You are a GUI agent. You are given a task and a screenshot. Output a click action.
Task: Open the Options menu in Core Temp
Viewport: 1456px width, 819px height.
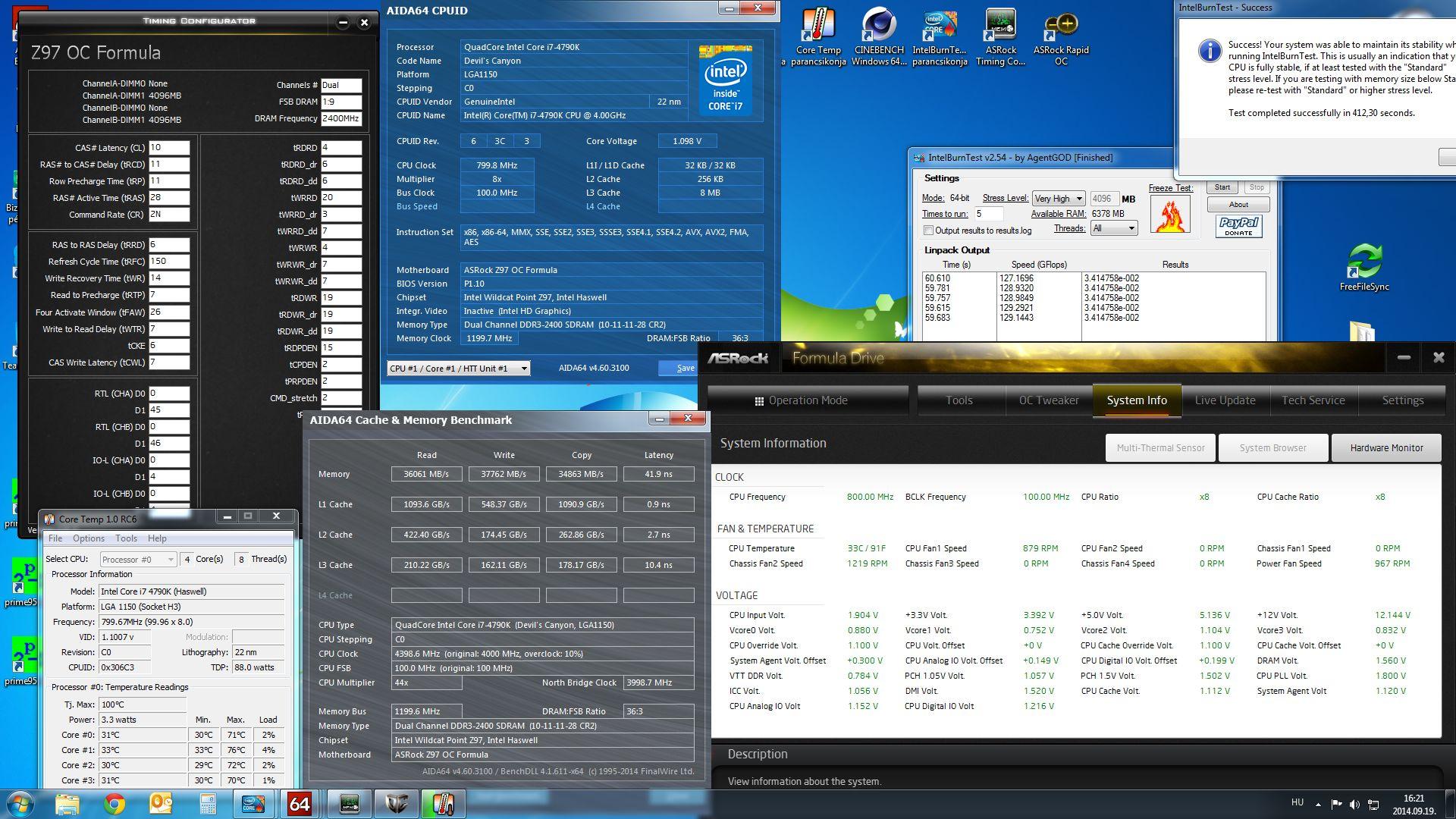(x=89, y=538)
